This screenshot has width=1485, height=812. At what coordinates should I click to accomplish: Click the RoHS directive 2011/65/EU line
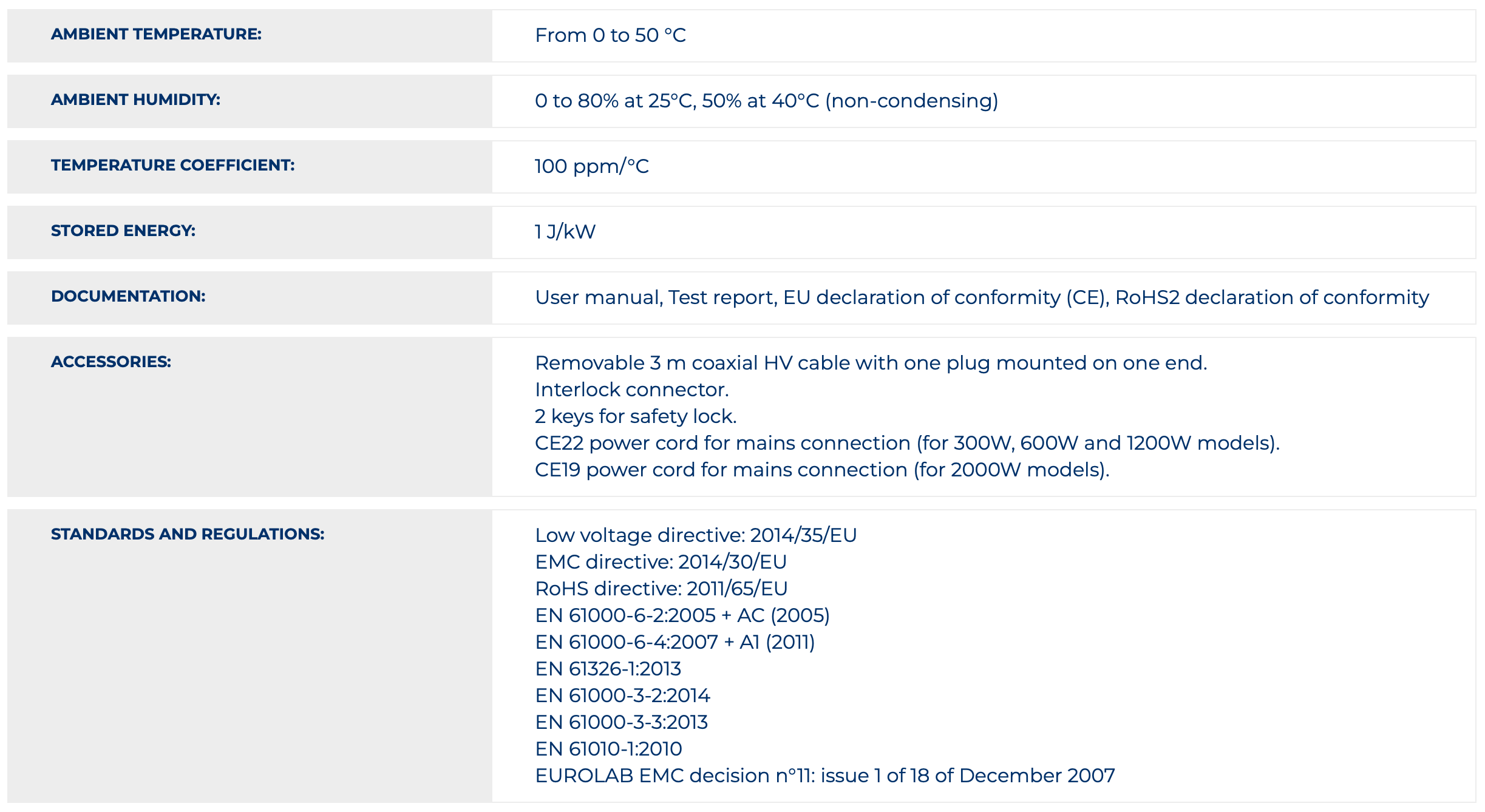point(661,589)
